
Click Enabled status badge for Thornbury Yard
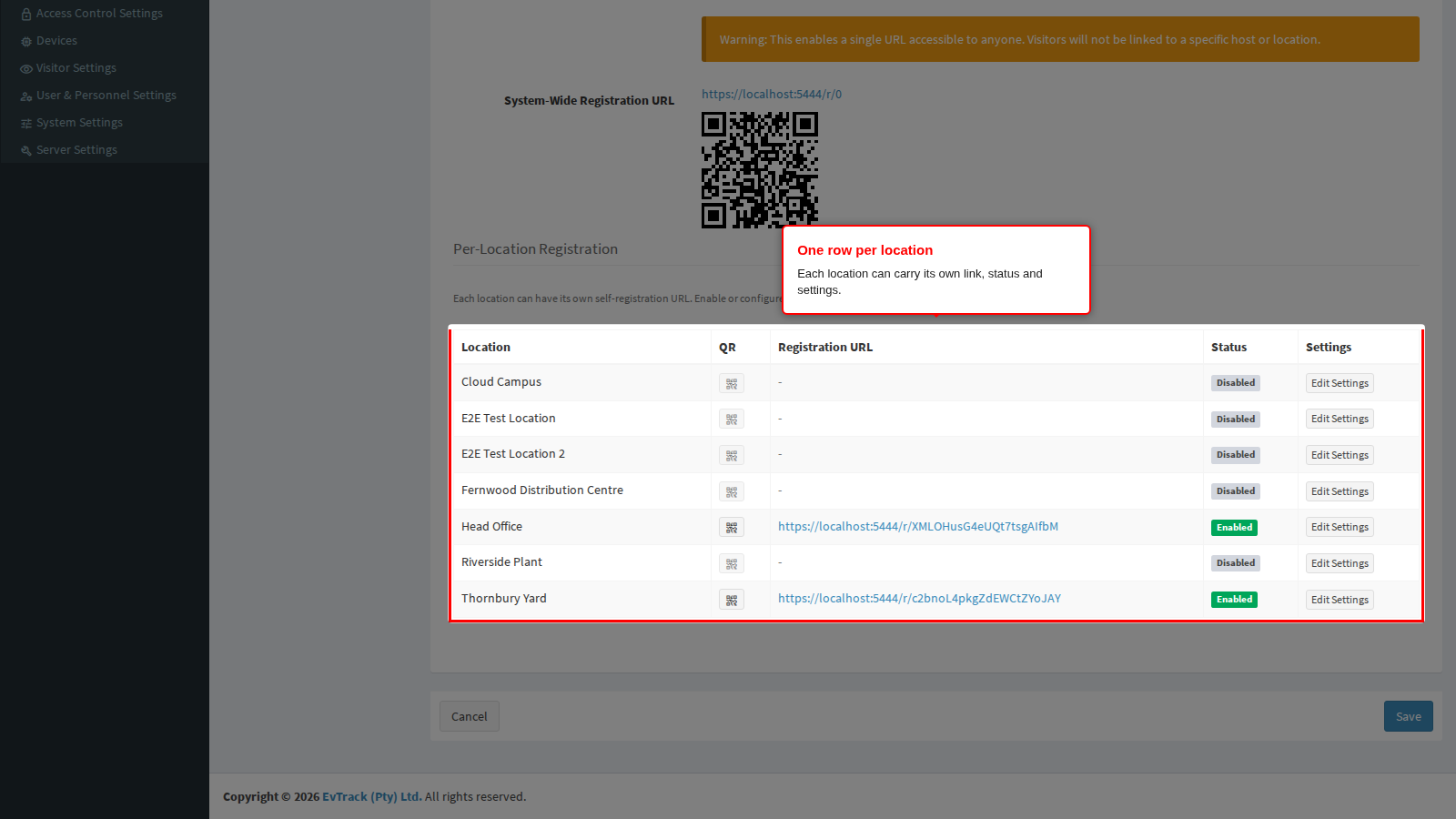[x=1234, y=600]
